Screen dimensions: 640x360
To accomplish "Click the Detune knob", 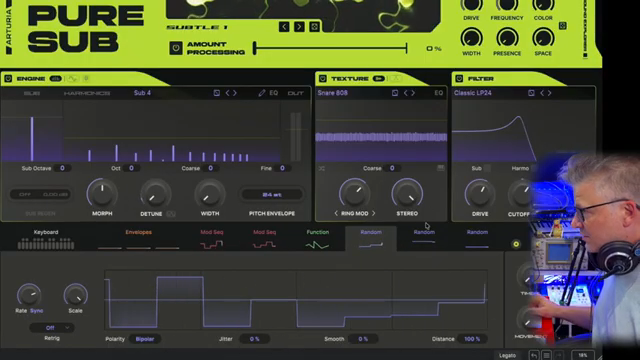I will (156, 193).
